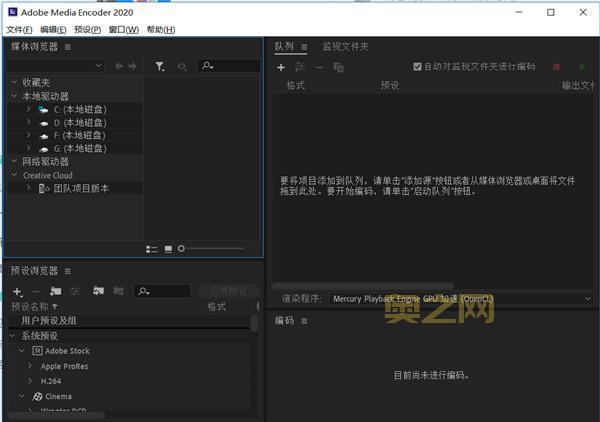Open the 窗口(W) menu
The image size is (600, 422).
click(x=124, y=29)
